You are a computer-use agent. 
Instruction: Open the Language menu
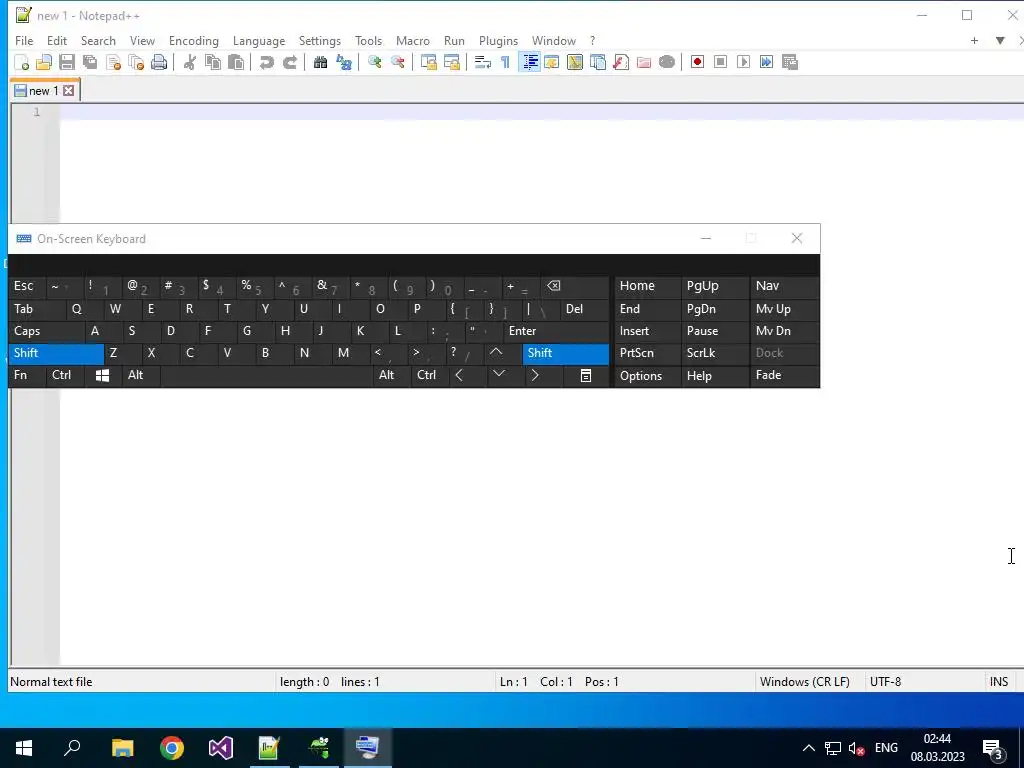coord(259,40)
